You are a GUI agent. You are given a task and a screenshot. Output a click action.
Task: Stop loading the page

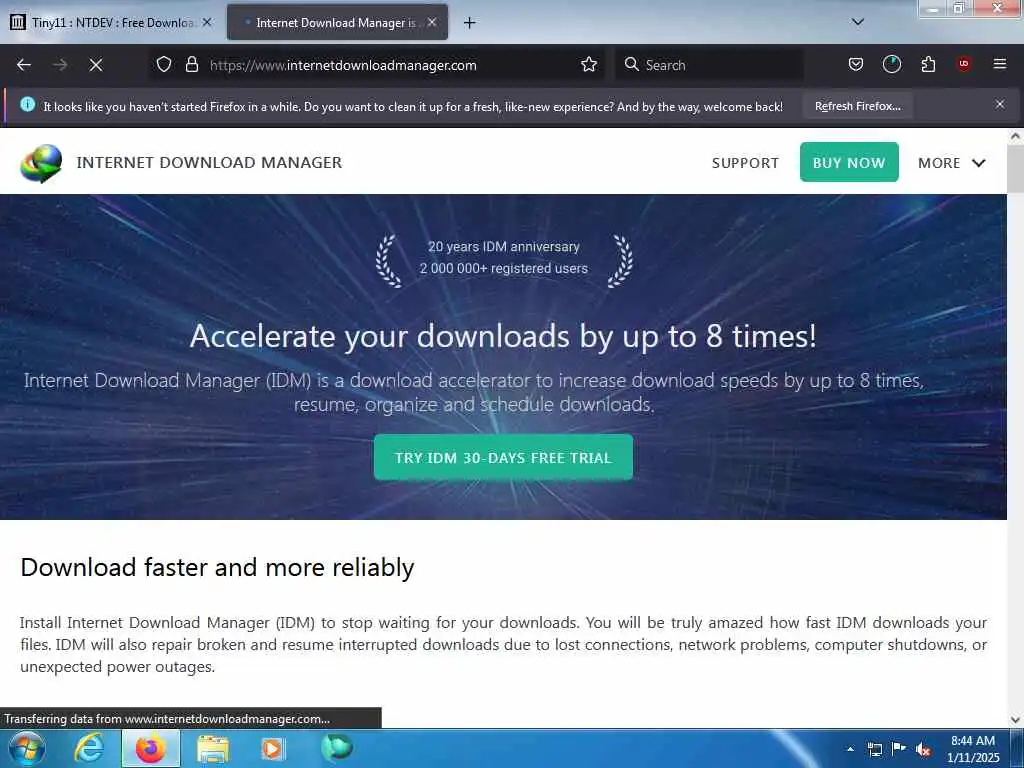pyautogui.click(x=96, y=65)
